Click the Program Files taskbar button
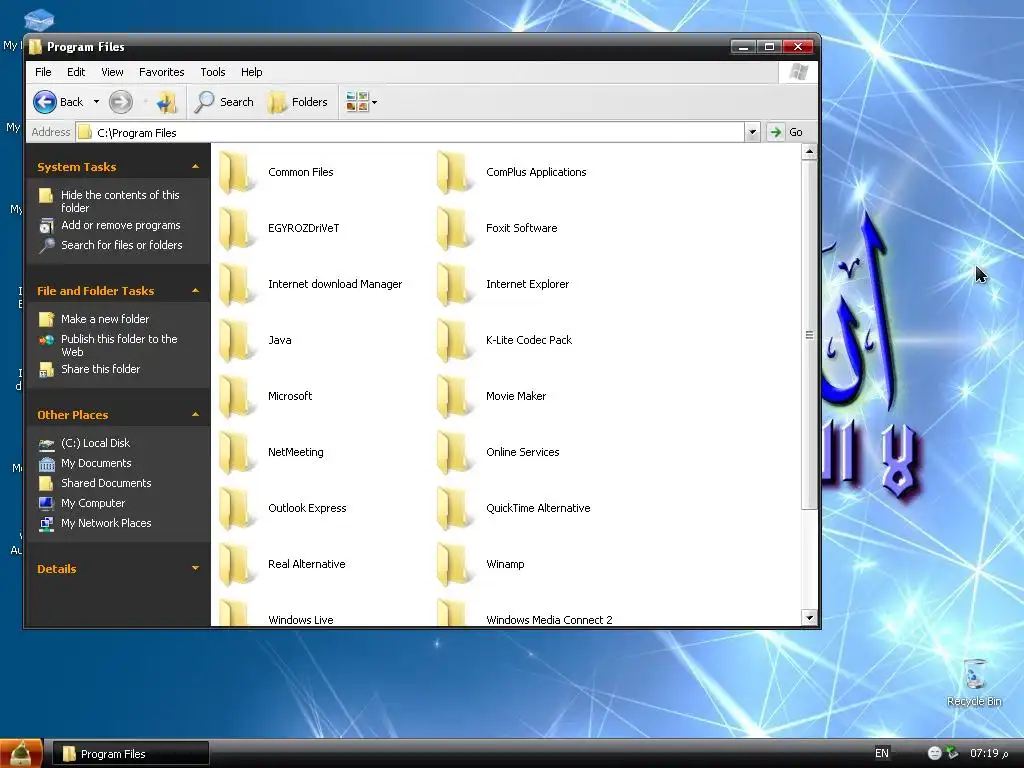Viewport: 1024px width, 768px height. 131,754
